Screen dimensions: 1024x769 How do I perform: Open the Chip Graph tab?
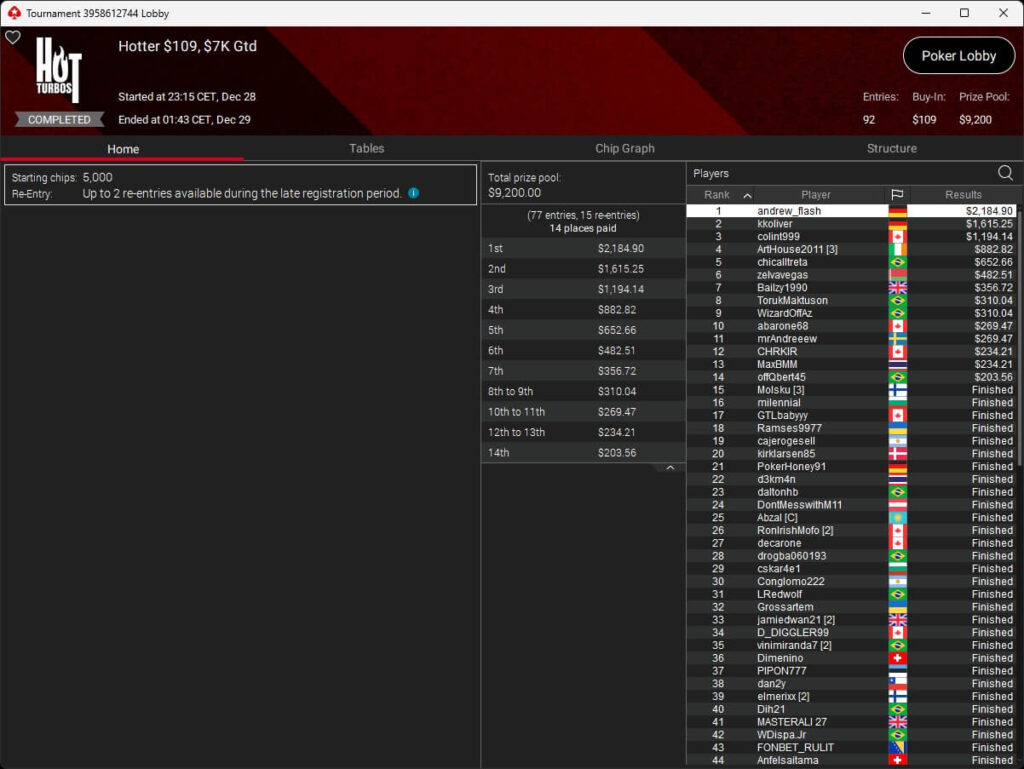624,148
